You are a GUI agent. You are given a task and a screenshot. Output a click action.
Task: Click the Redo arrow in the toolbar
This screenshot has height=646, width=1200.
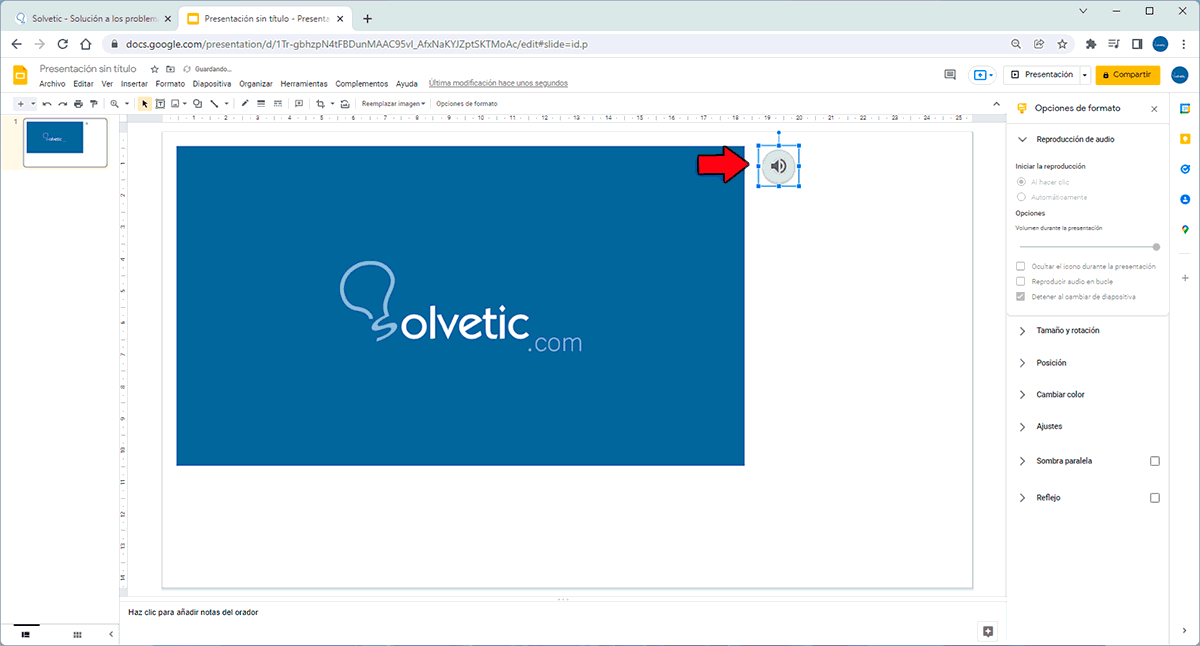pyautogui.click(x=62, y=104)
